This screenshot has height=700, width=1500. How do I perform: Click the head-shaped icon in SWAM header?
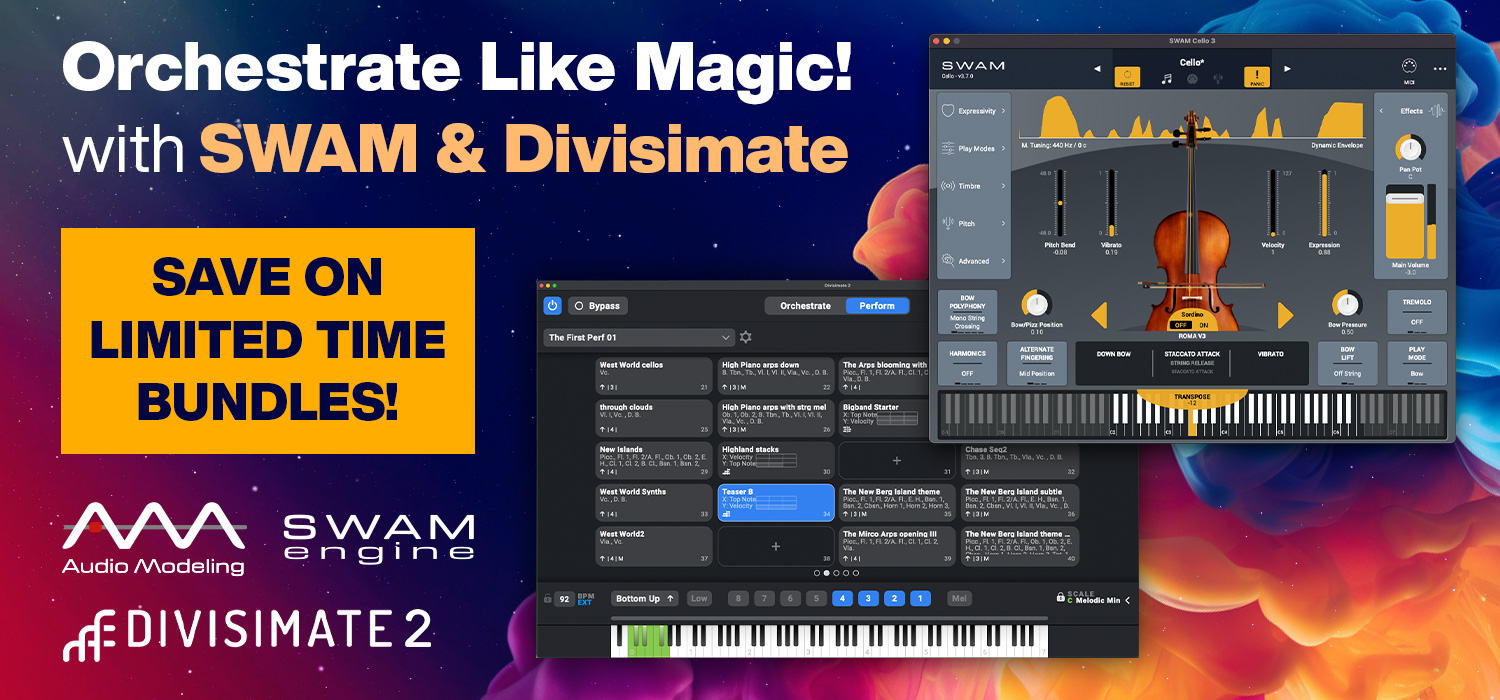click(1191, 79)
